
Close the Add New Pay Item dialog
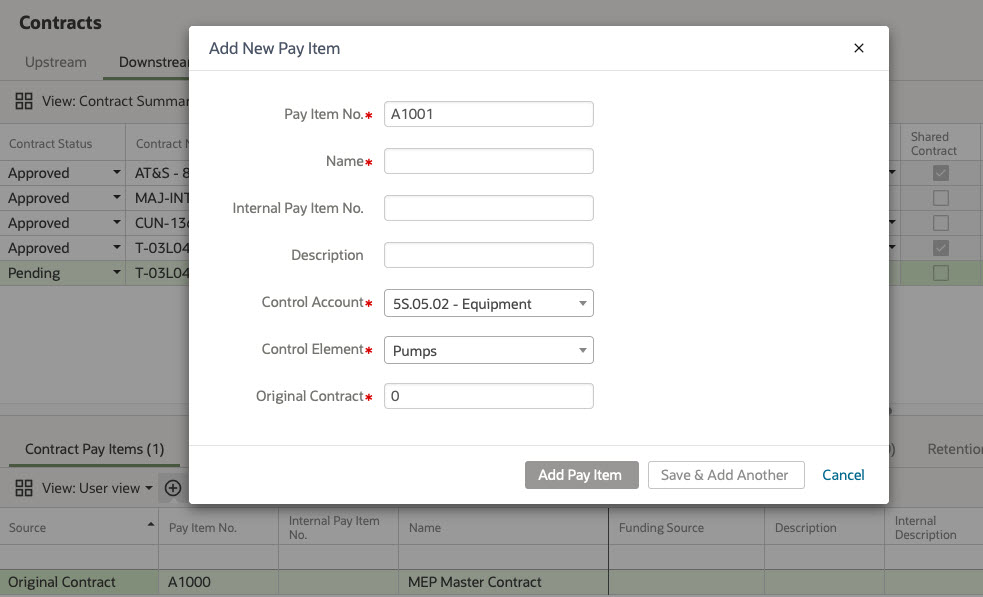(859, 48)
